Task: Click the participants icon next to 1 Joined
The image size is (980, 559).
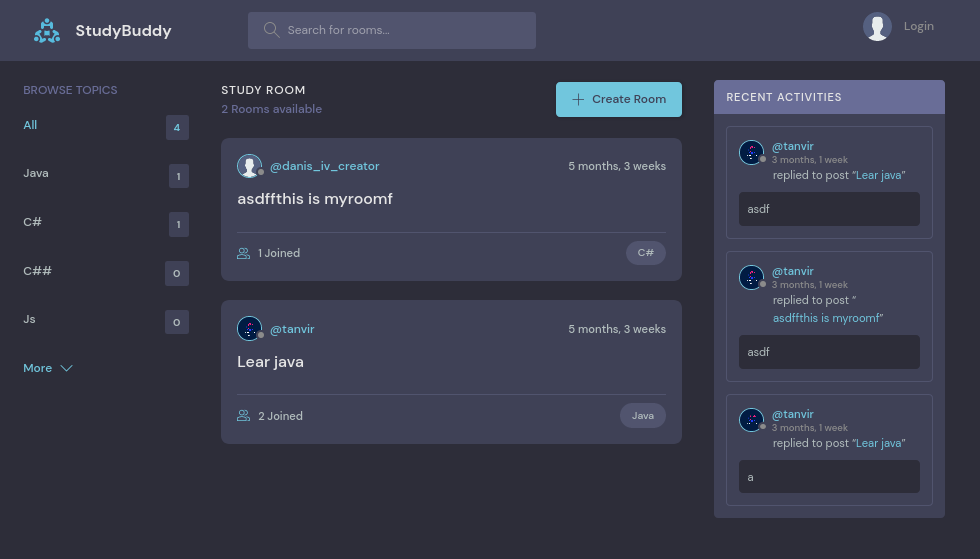Action: tap(243, 254)
